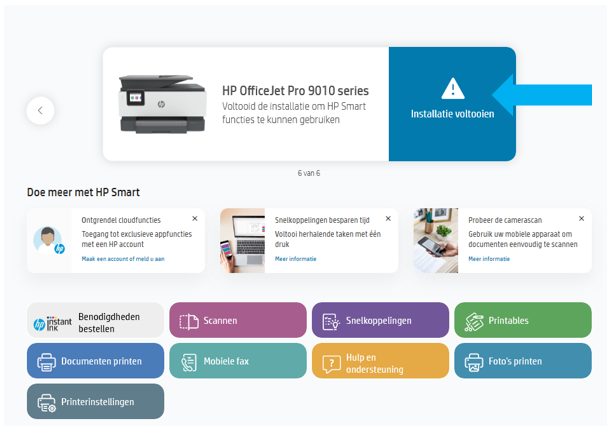
Task: Dismiss the Ontgrendel cloudfuncties card
Action: coord(195,218)
